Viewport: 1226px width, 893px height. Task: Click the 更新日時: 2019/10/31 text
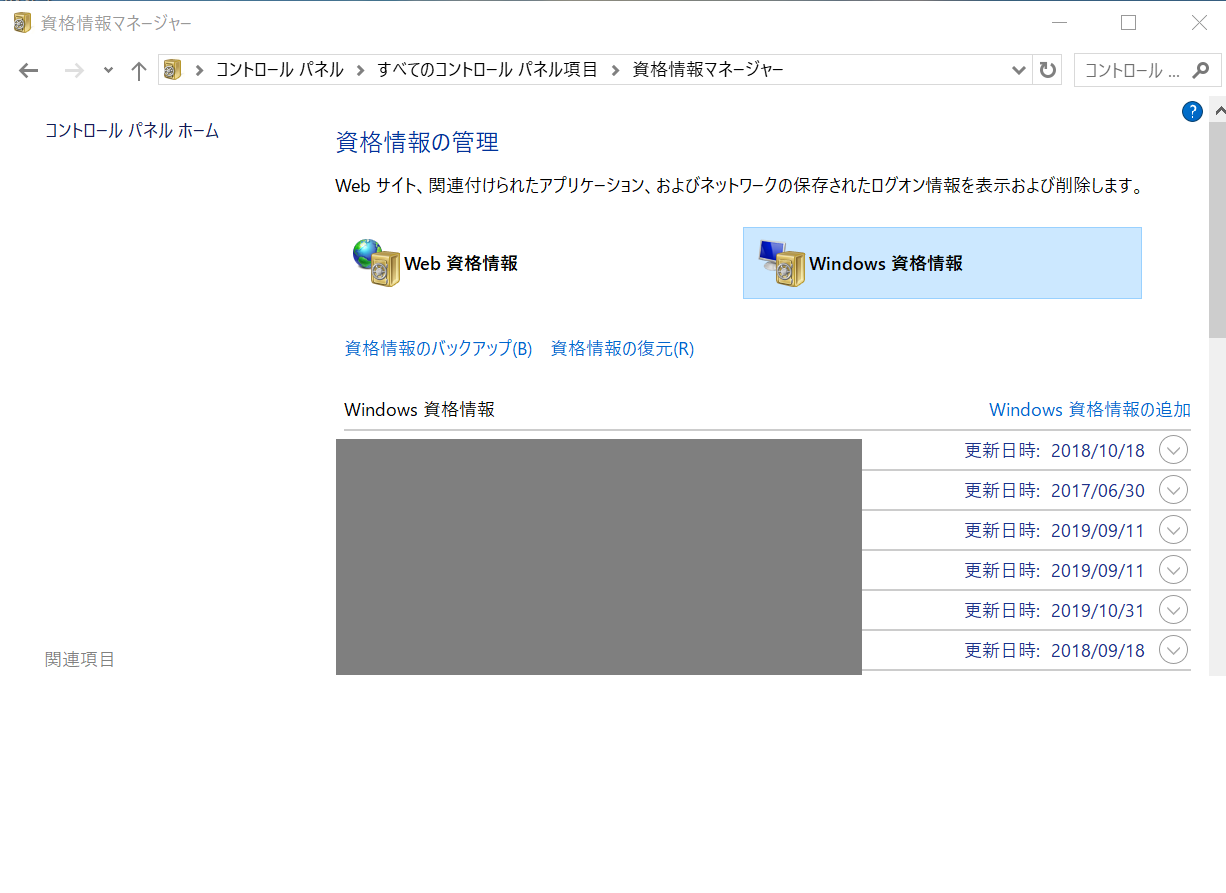point(1054,610)
